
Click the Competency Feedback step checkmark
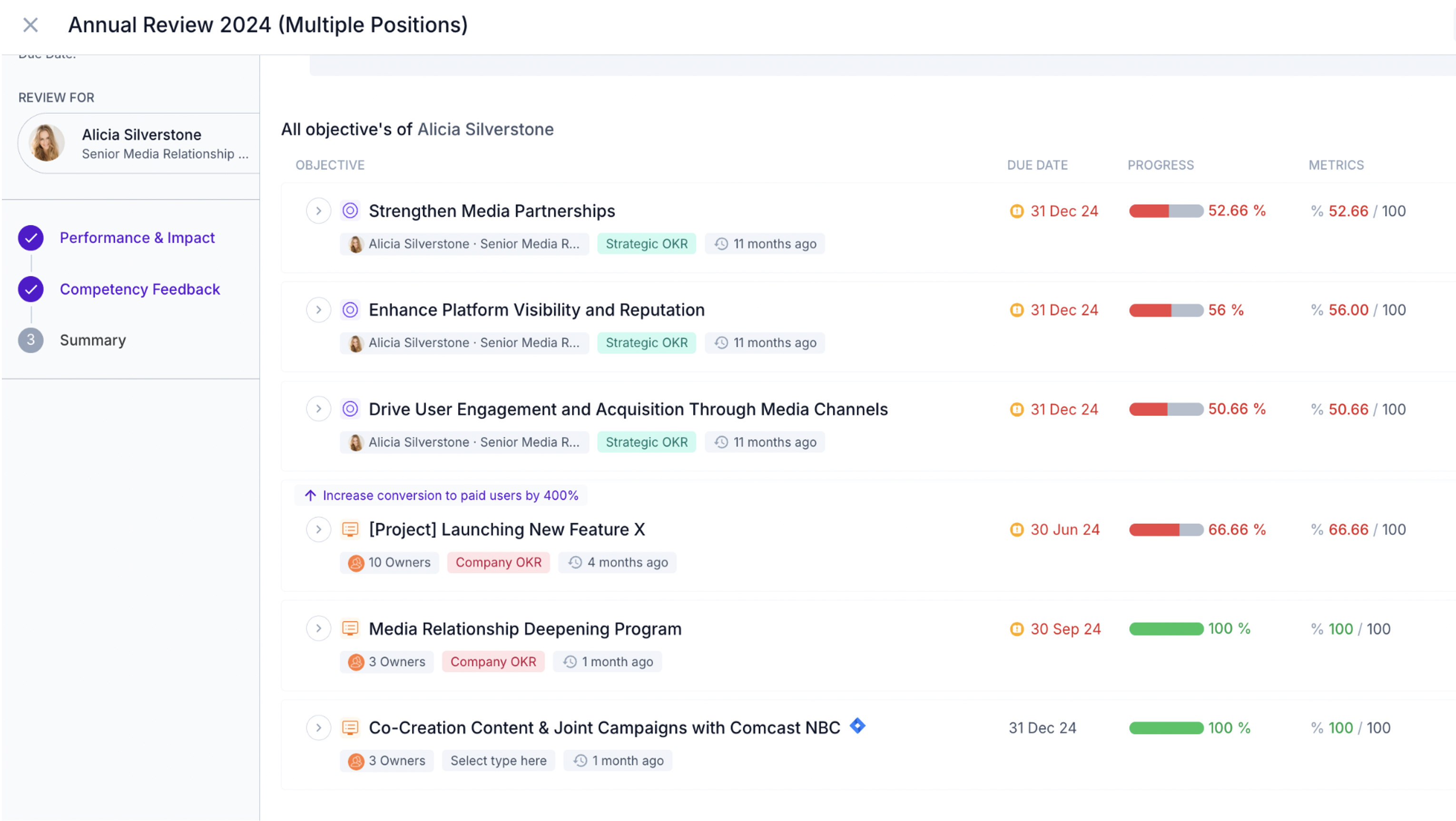(x=30, y=289)
